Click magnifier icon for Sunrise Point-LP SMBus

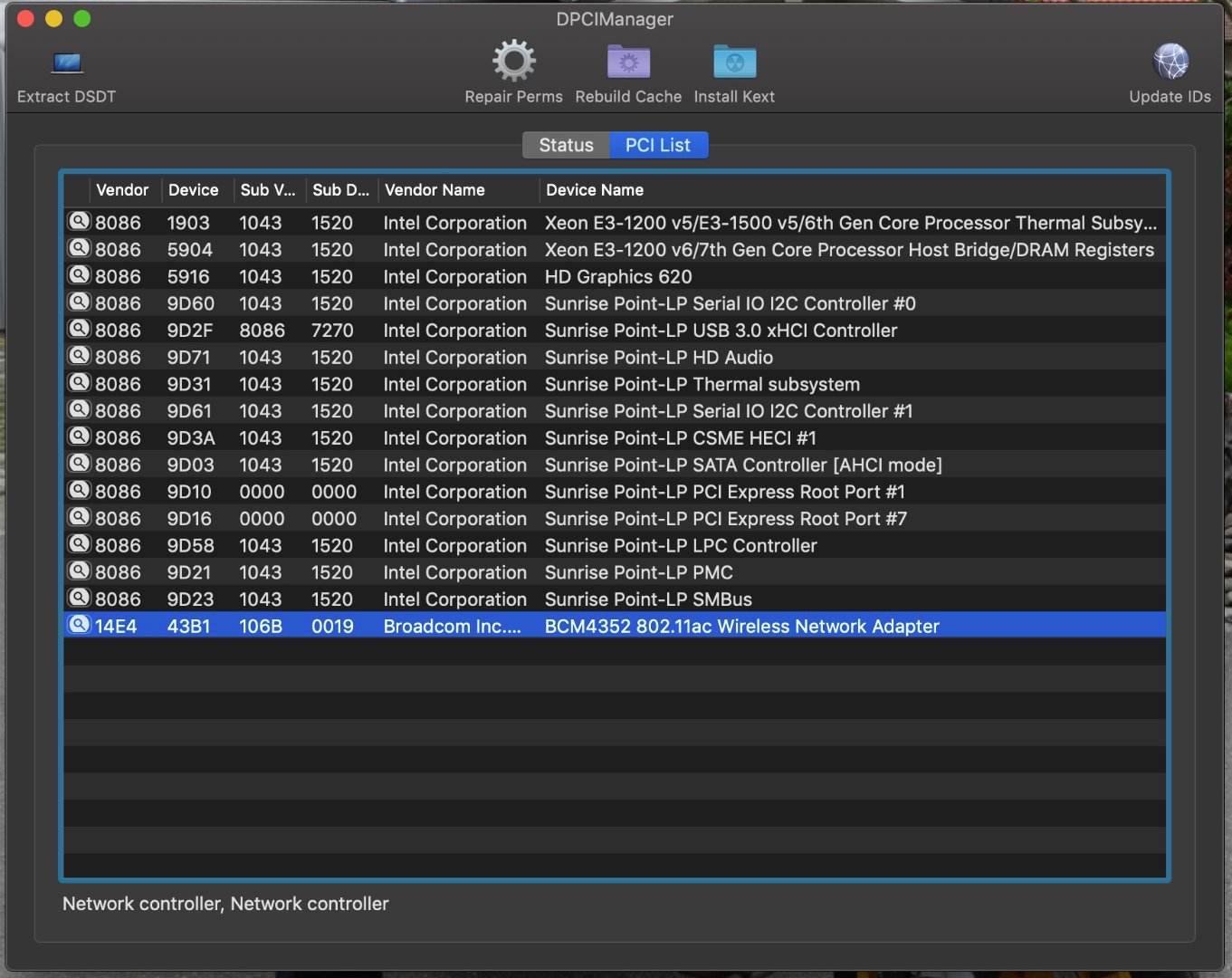pyautogui.click(x=80, y=599)
